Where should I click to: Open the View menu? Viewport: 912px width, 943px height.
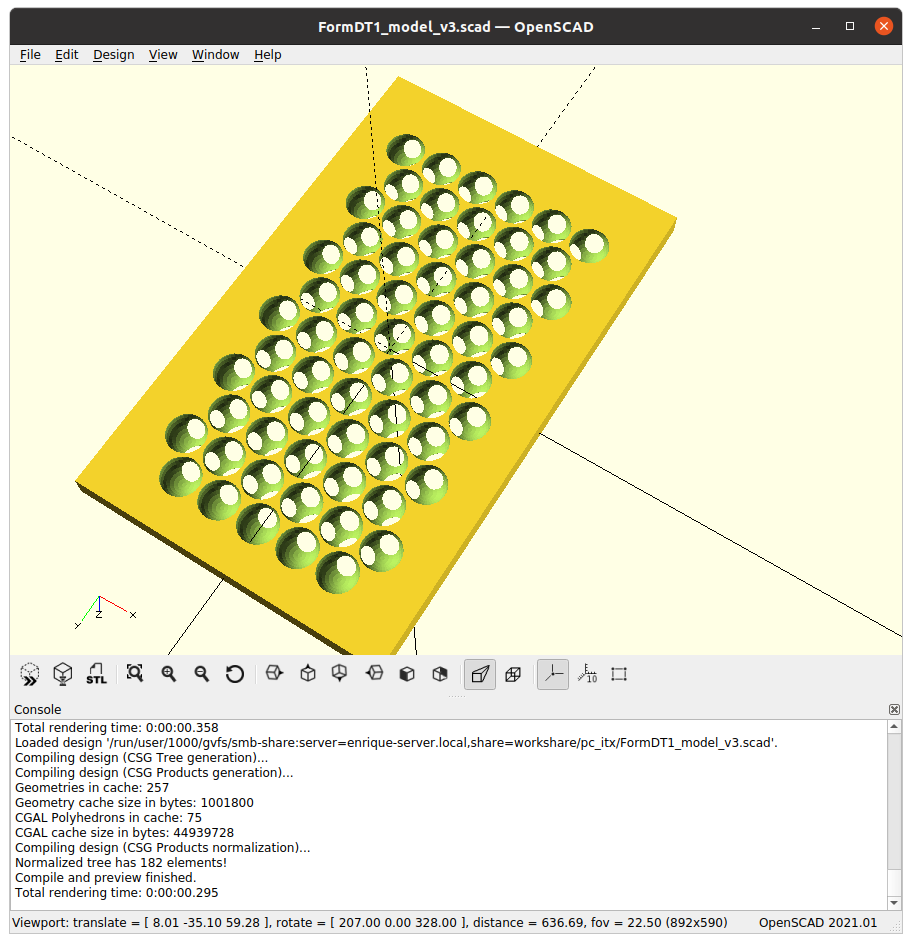coord(163,55)
